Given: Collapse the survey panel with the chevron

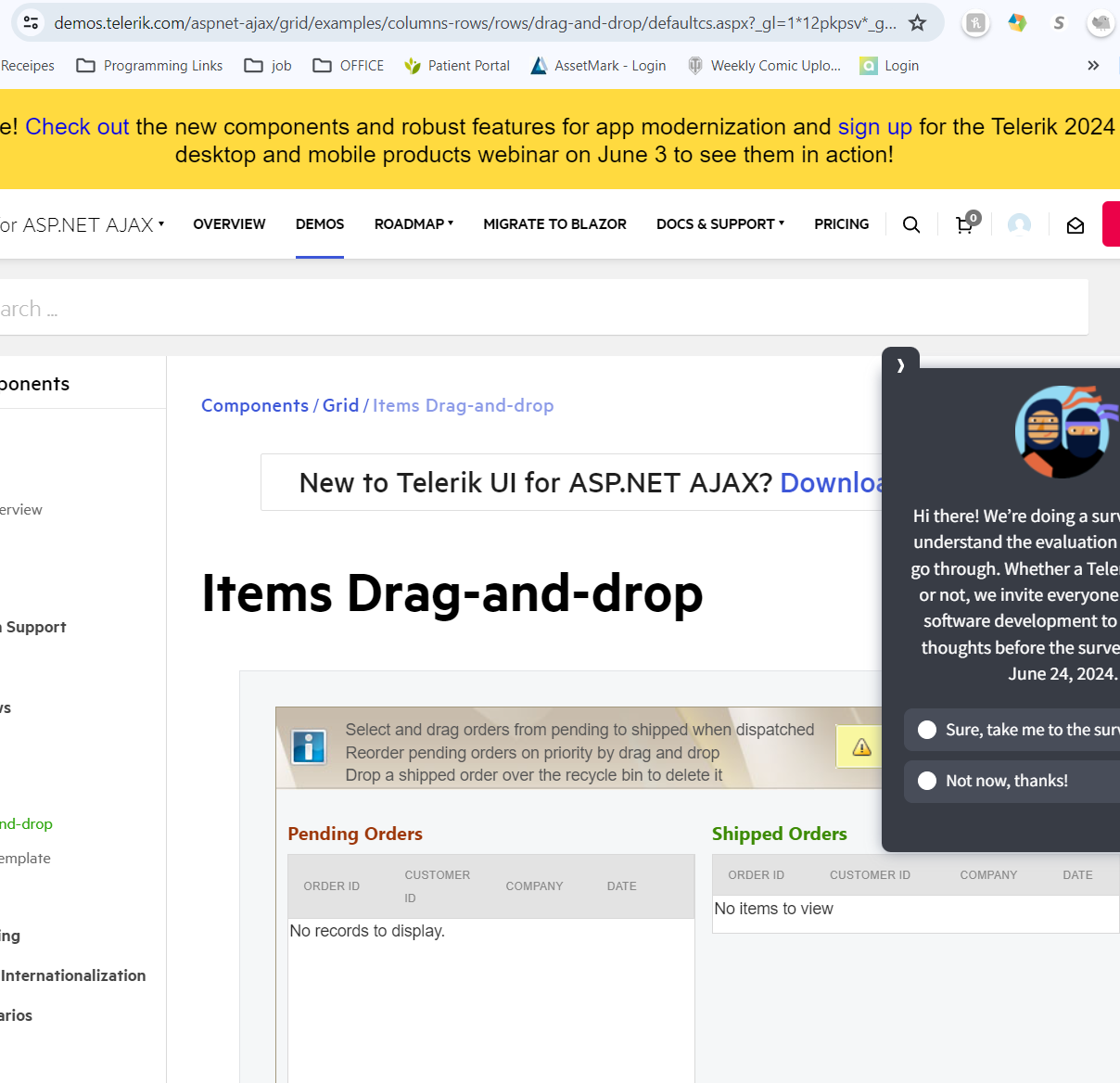Looking at the screenshot, I should 900,365.
